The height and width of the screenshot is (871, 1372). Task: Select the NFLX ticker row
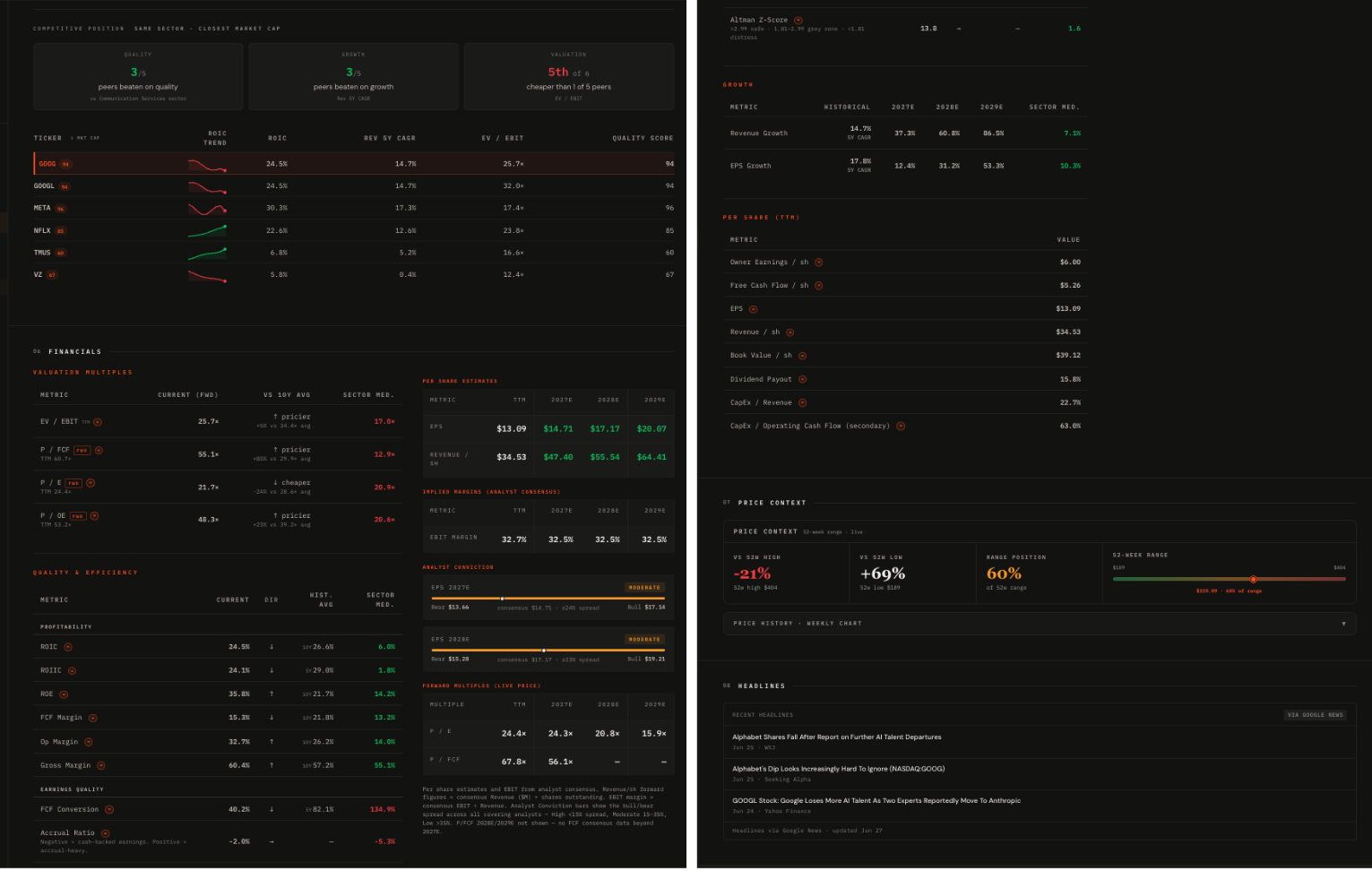[354, 230]
